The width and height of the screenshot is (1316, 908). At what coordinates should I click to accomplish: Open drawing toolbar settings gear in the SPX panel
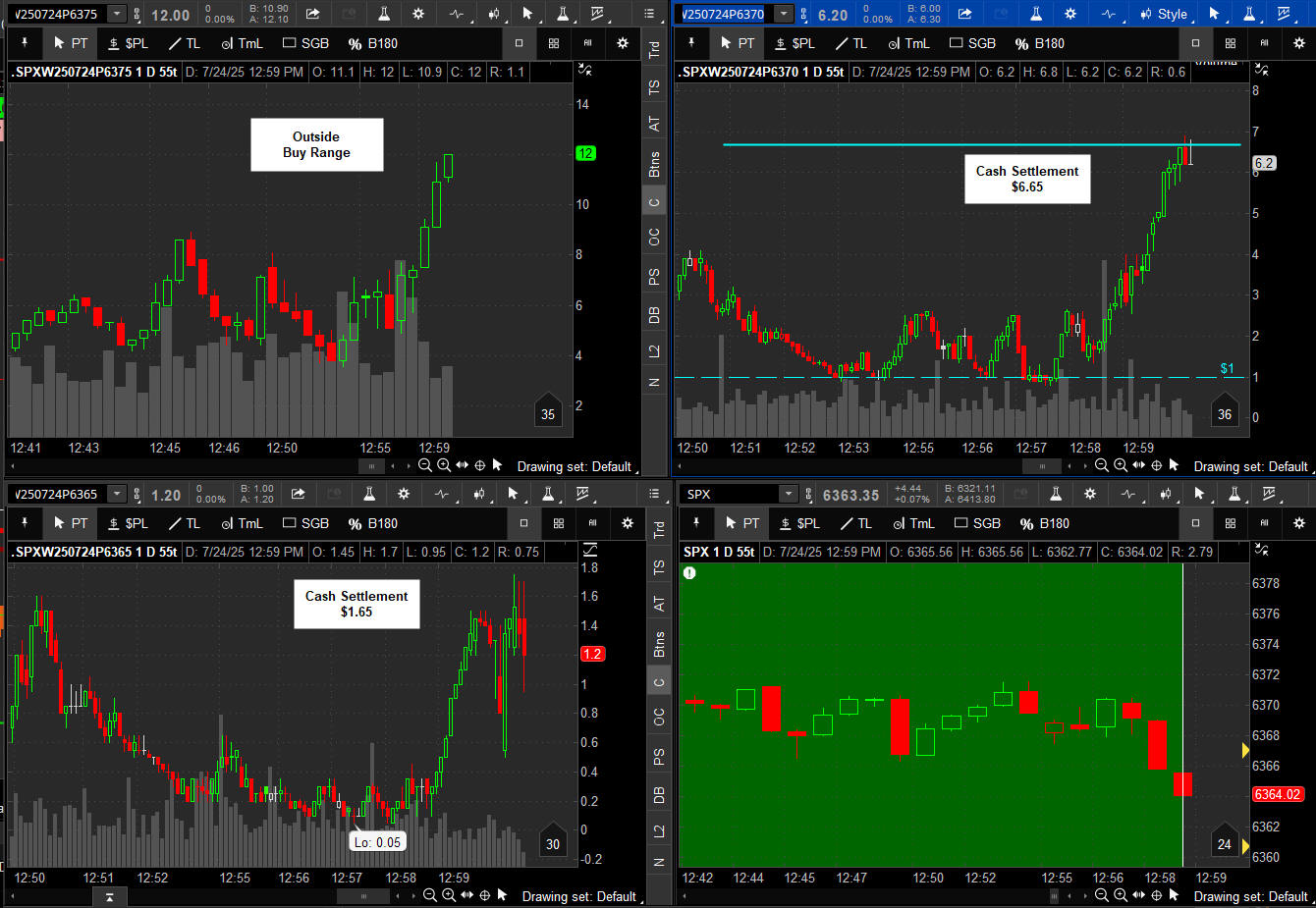(x=1299, y=523)
